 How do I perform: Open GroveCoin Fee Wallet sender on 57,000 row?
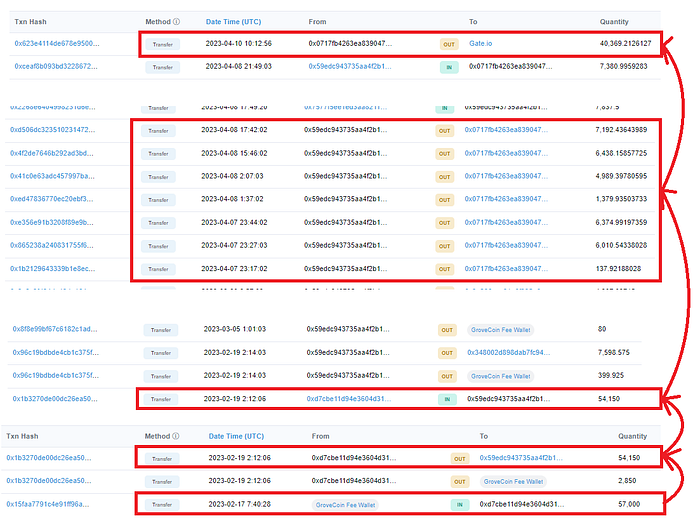coord(345,505)
